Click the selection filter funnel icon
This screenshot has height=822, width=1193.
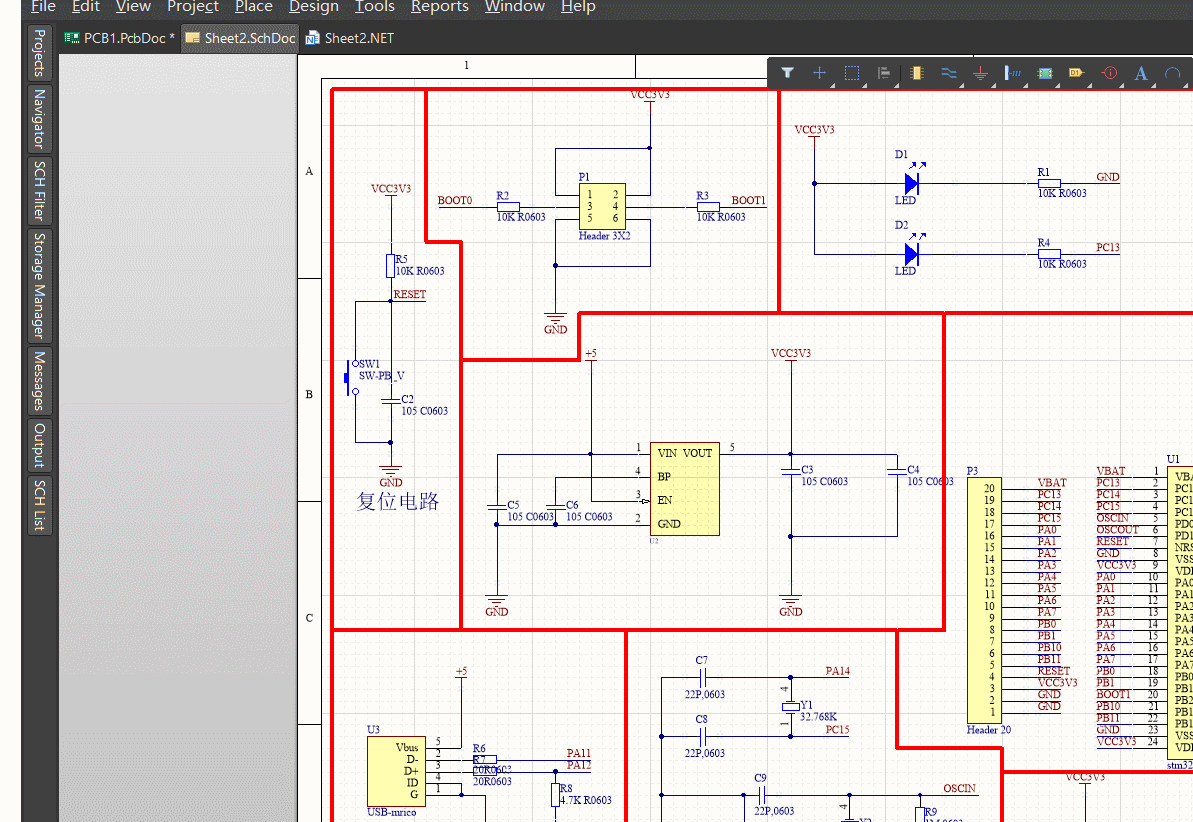(x=788, y=73)
